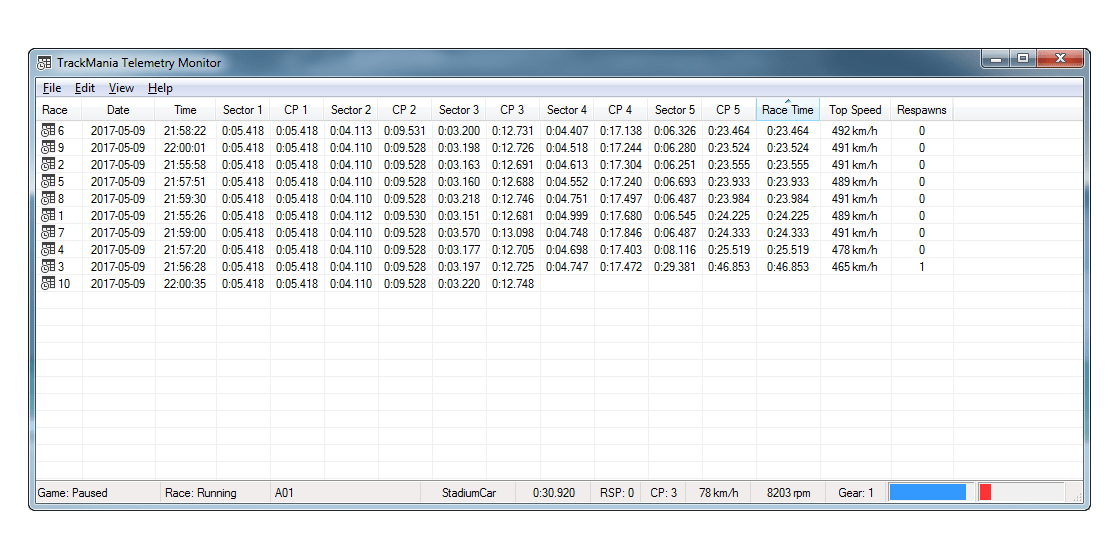Click the Gear: 1 status entry

point(856,493)
